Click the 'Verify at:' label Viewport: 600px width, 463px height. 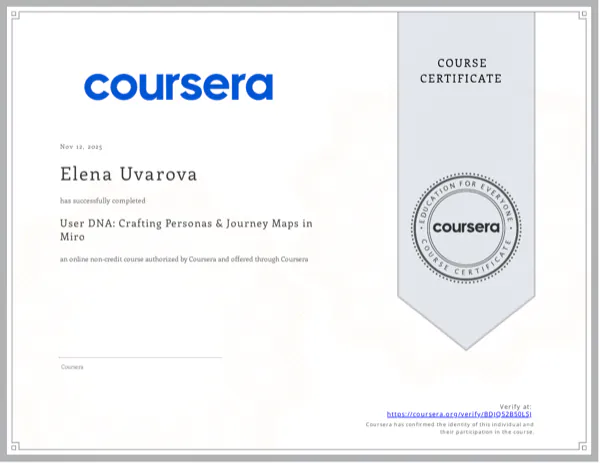coord(515,406)
